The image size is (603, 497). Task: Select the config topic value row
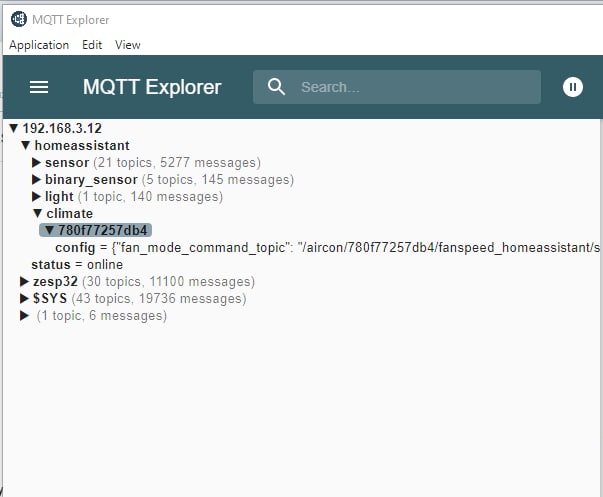click(327, 247)
